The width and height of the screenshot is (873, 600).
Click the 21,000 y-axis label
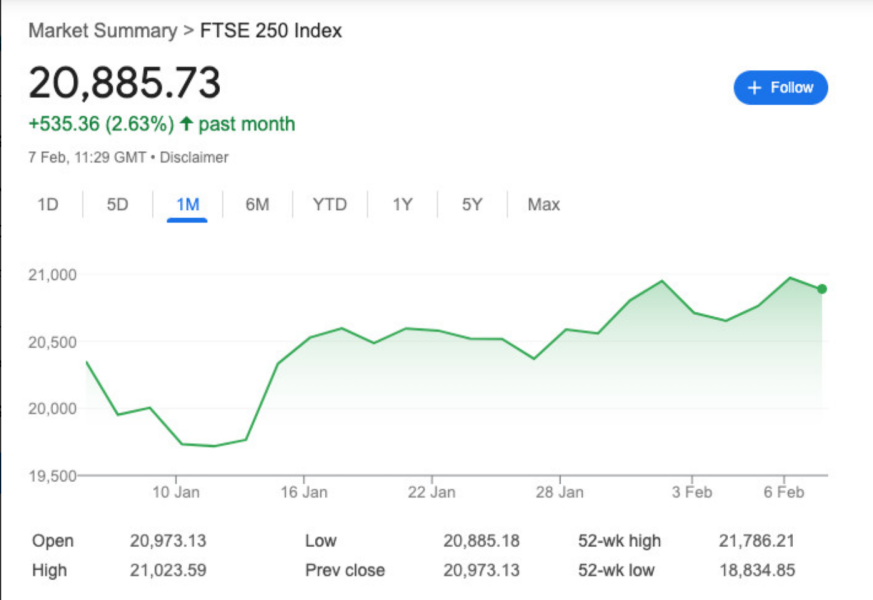tap(52, 274)
